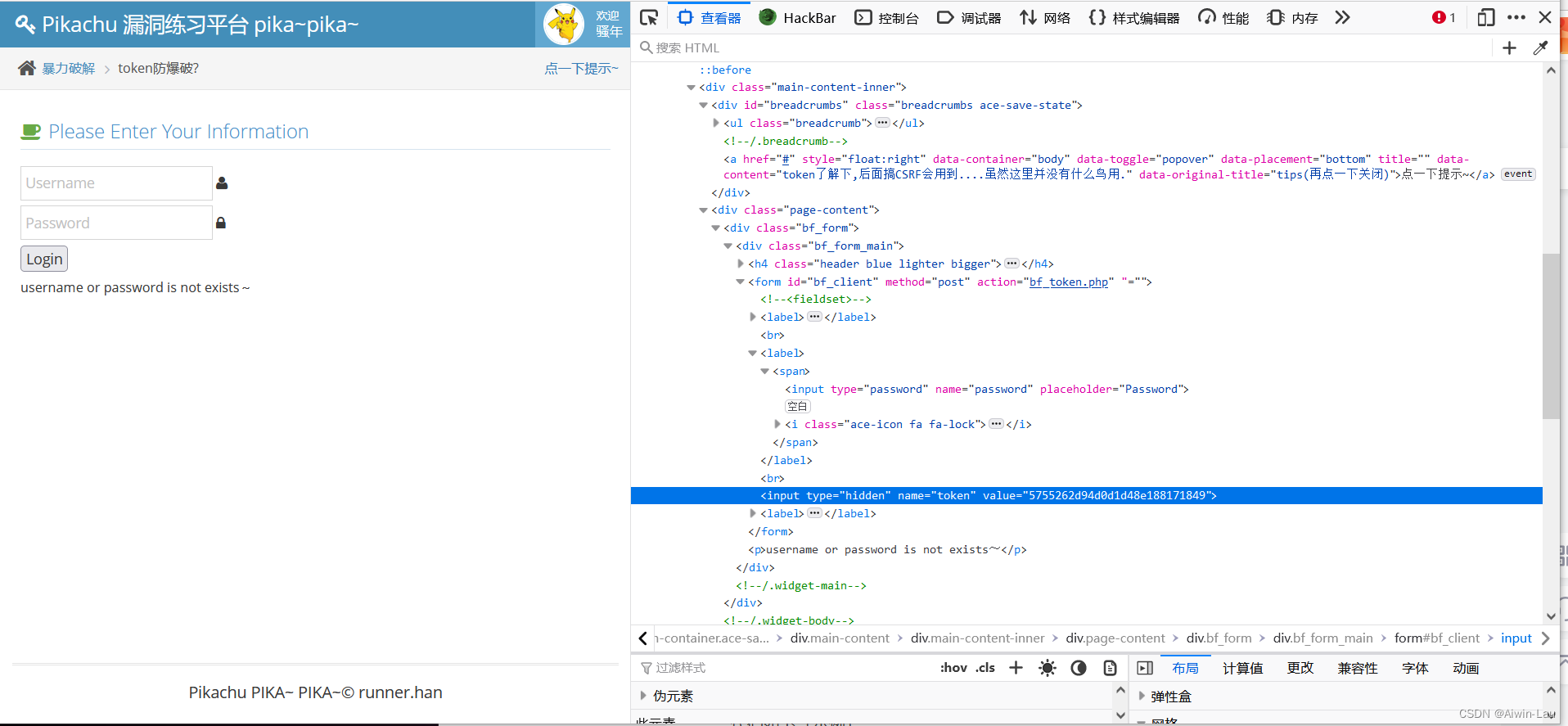
Task: Click the red error count indicator
Action: 1444,17
